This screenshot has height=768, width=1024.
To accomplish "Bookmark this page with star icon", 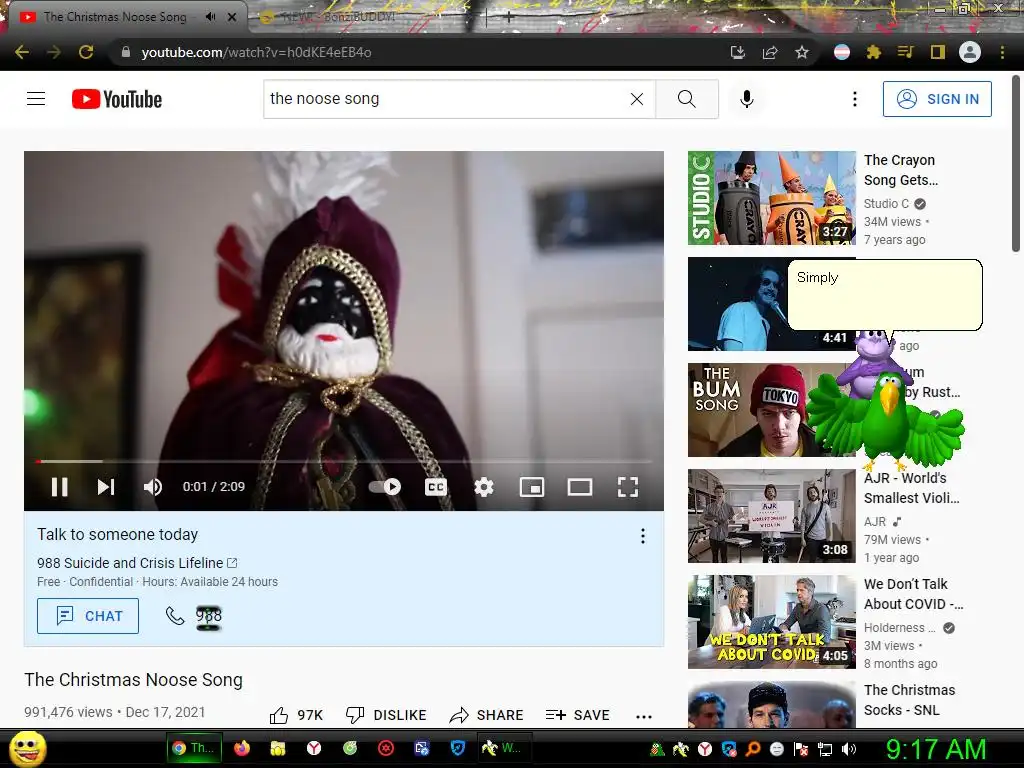I will click(802, 52).
